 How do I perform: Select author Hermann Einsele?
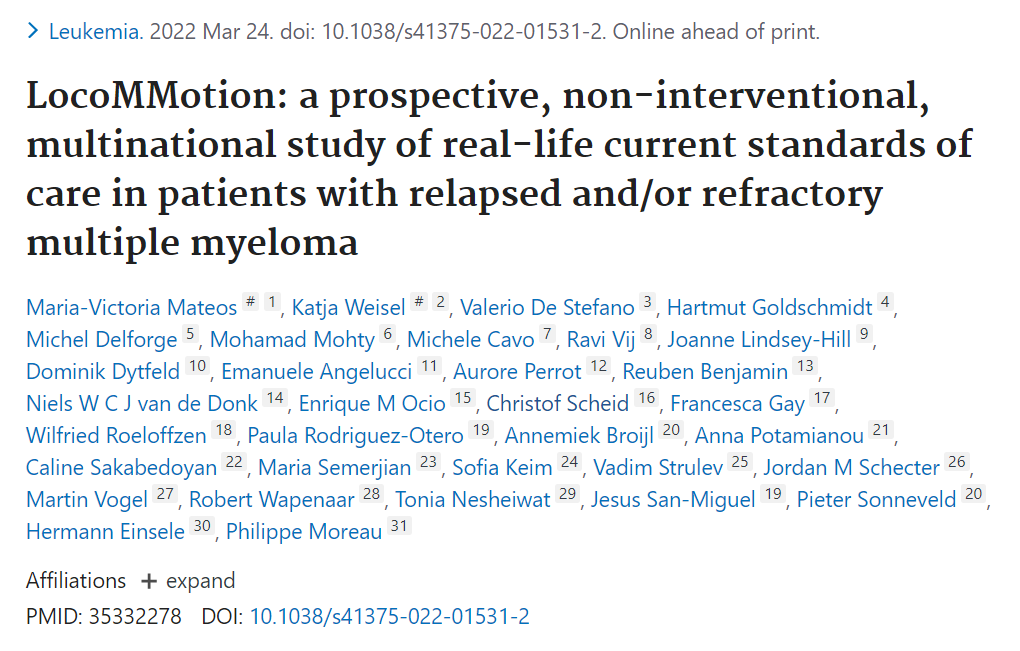(x=105, y=531)
